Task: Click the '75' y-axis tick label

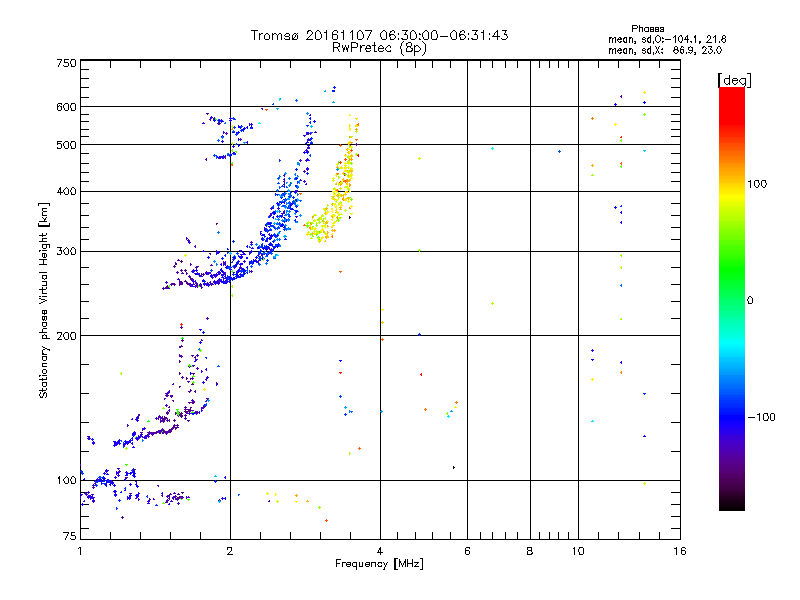Action: (x=70, y=536)
